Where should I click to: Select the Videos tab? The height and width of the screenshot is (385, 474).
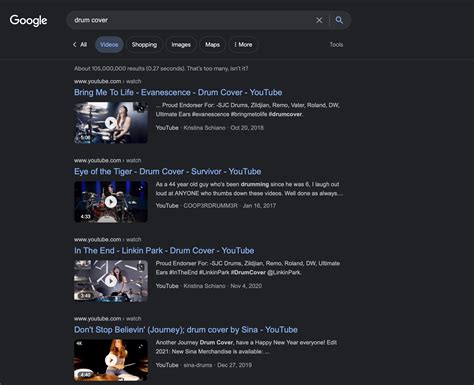109,45
